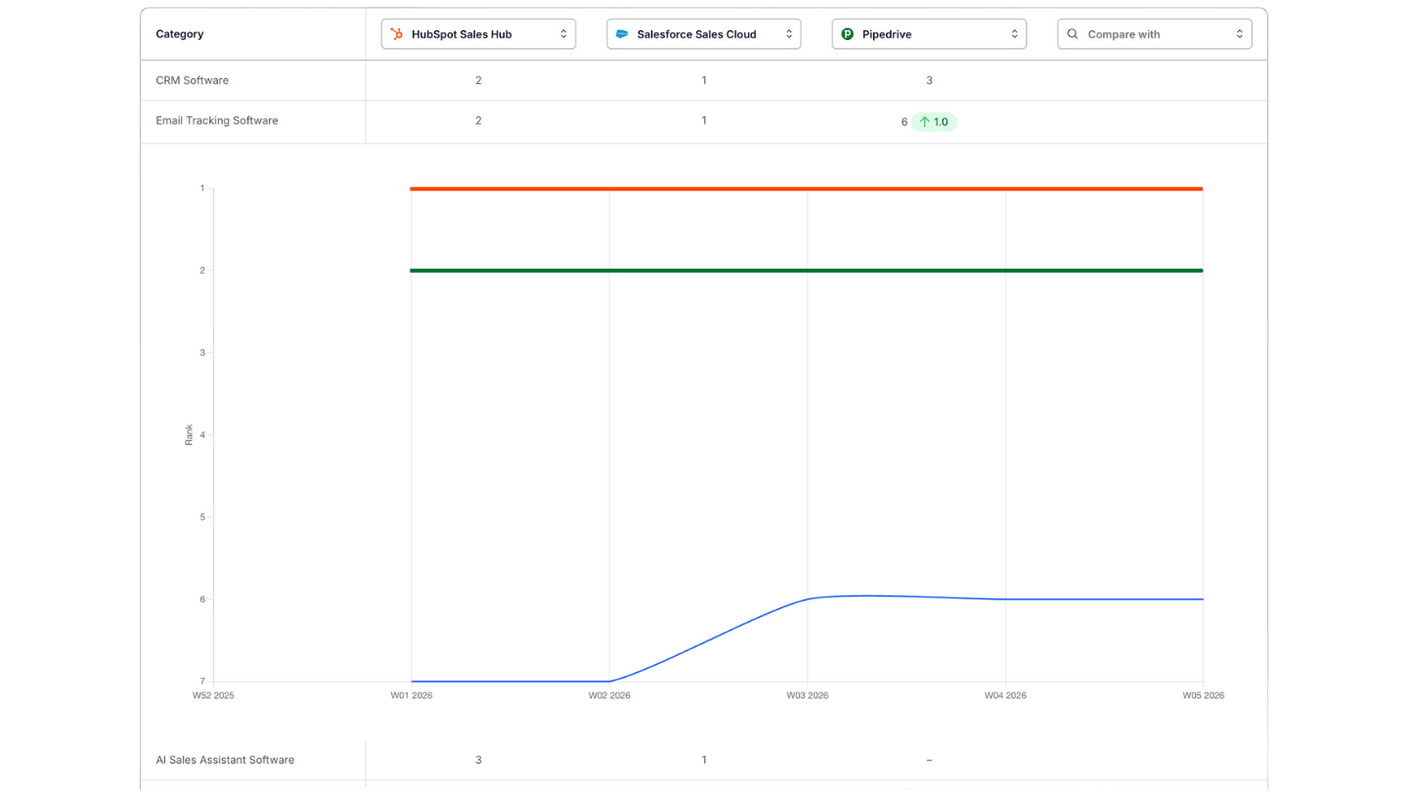Click tick label 7 on the Rank axis
Viewport: 1408px width, 792px height.
click(x=202, y=682)
